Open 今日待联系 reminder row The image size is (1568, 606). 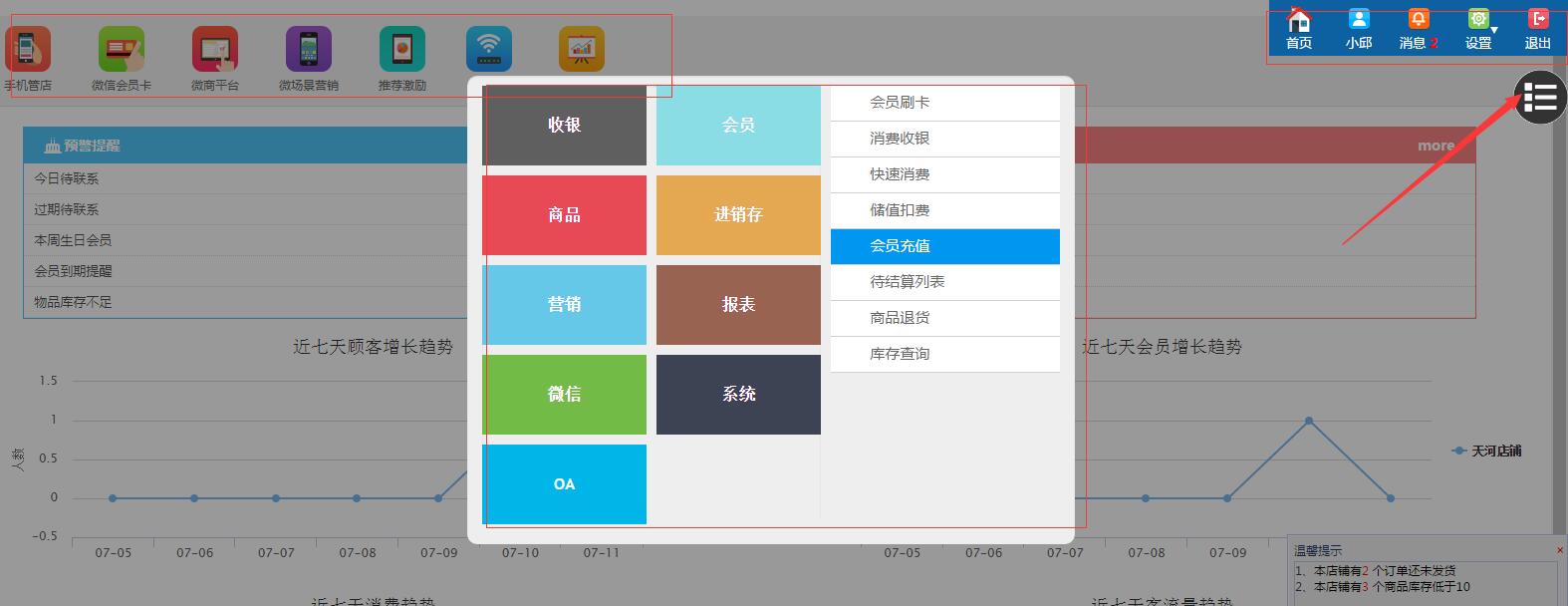pos(246,178)
